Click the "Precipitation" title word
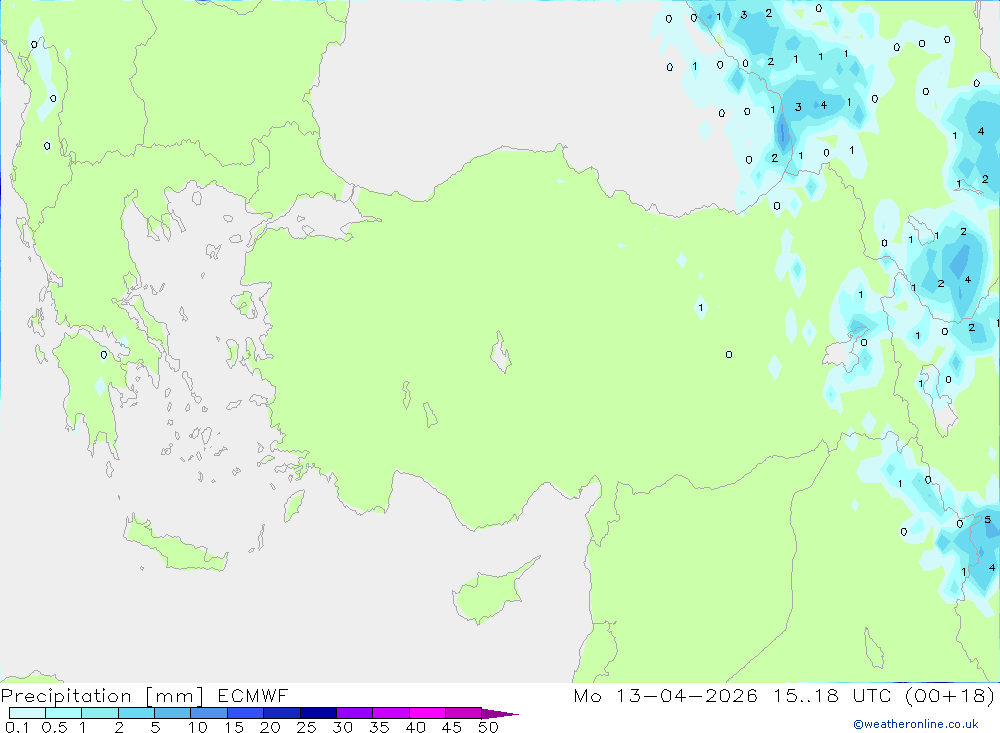 point(66,696)
